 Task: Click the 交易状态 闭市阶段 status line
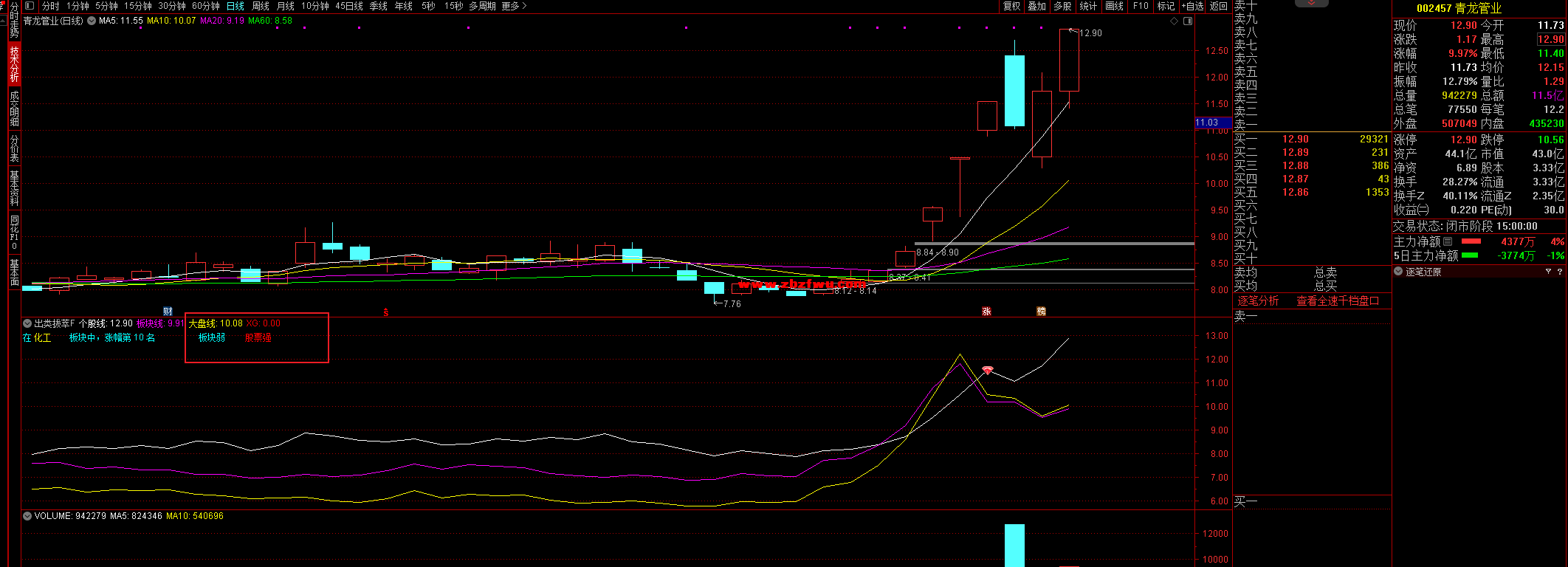coord(1465,227)
